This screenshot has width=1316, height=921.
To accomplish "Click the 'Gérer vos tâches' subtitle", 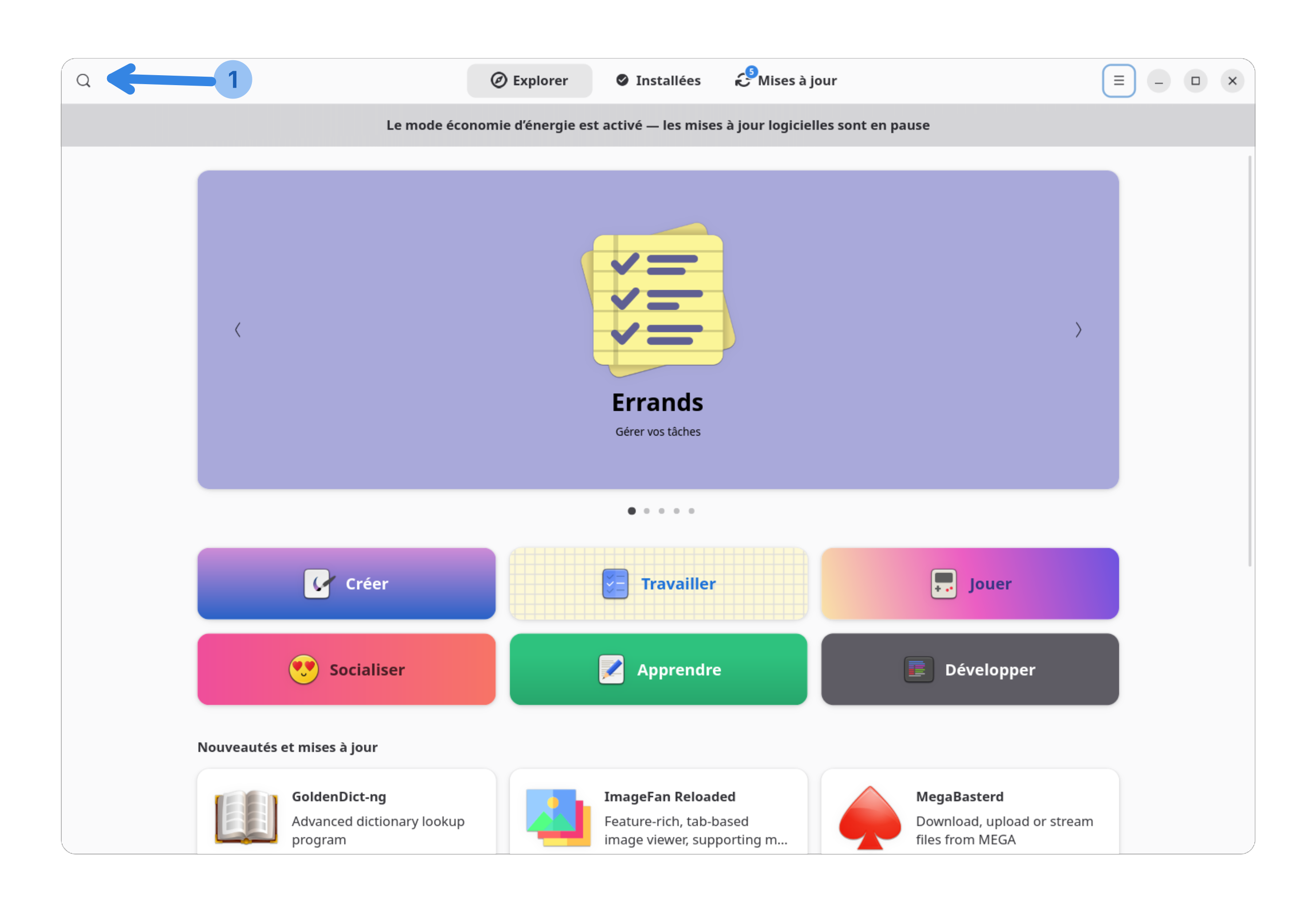I will pyautogui.click(x=658, y=432).
